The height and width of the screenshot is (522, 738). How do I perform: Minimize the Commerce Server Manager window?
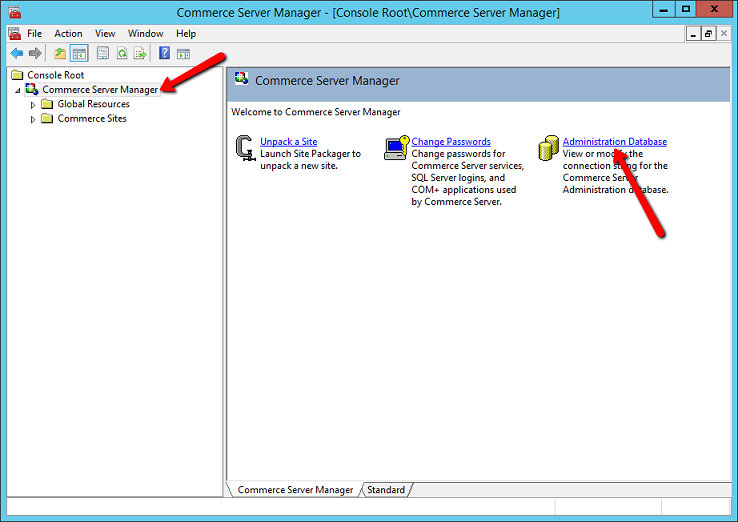tap(664, 9)
